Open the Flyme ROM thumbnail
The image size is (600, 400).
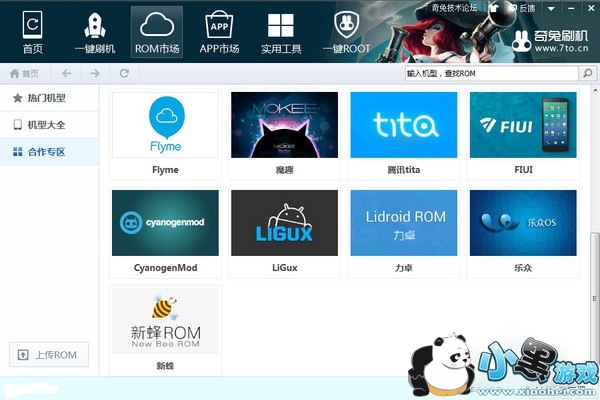point(165,125)
